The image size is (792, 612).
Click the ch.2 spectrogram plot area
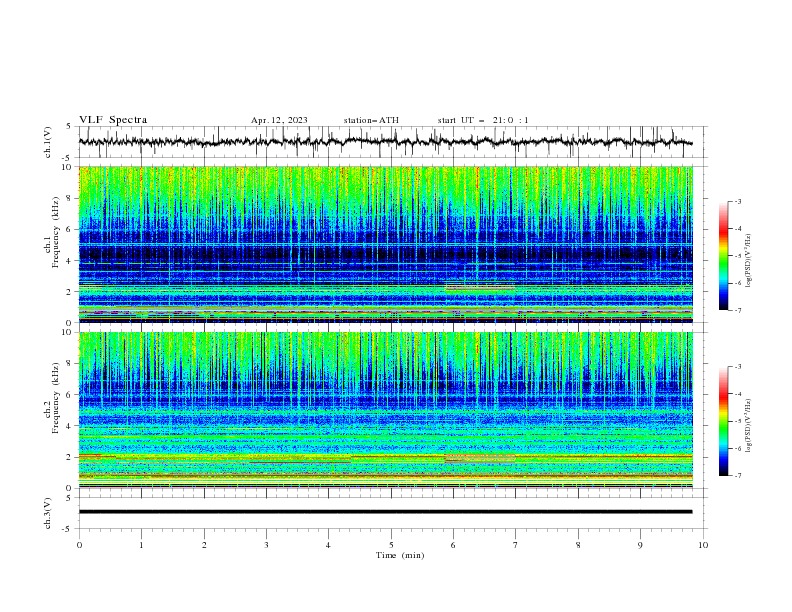385,410
